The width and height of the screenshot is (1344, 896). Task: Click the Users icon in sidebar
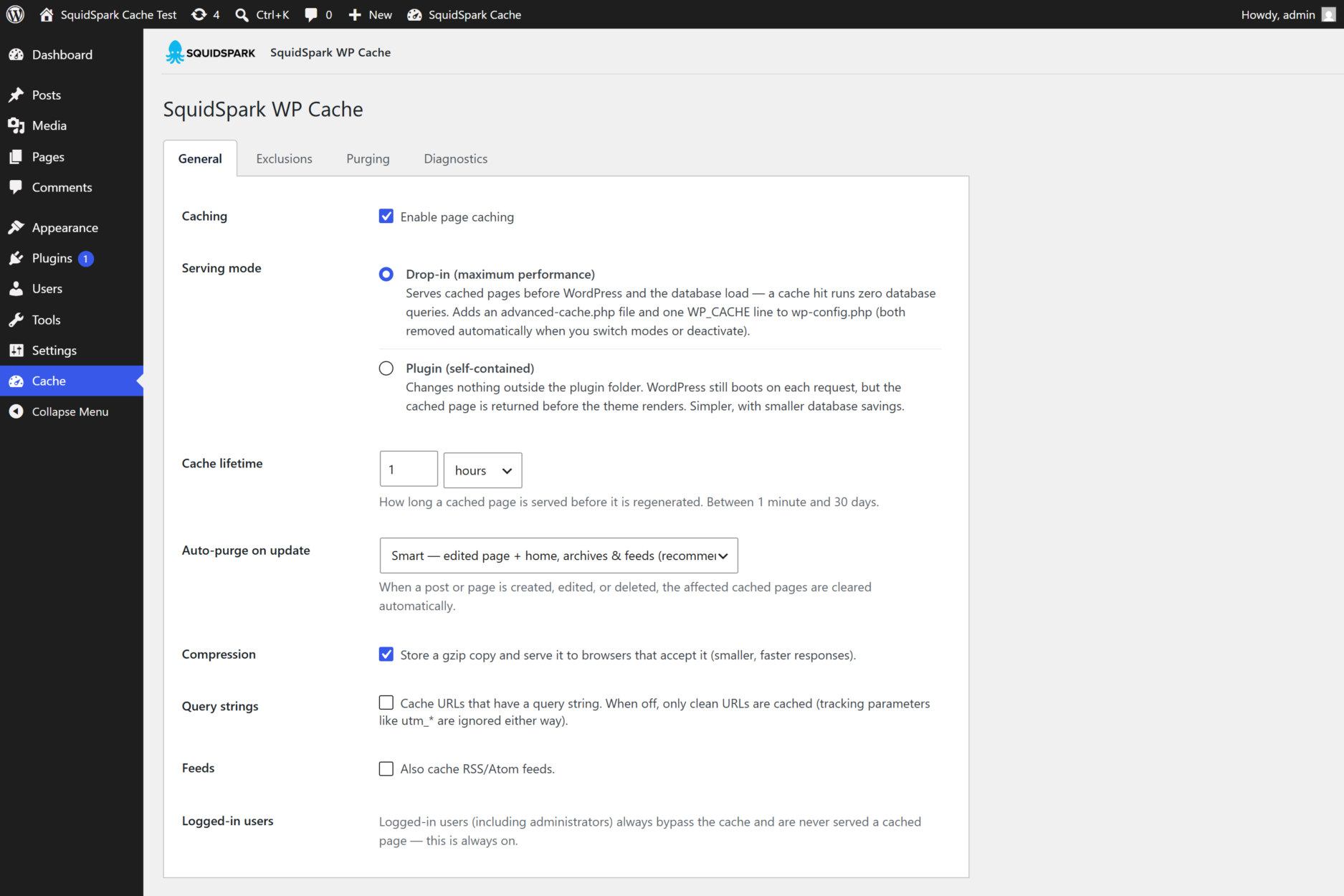tap(16, 289)
